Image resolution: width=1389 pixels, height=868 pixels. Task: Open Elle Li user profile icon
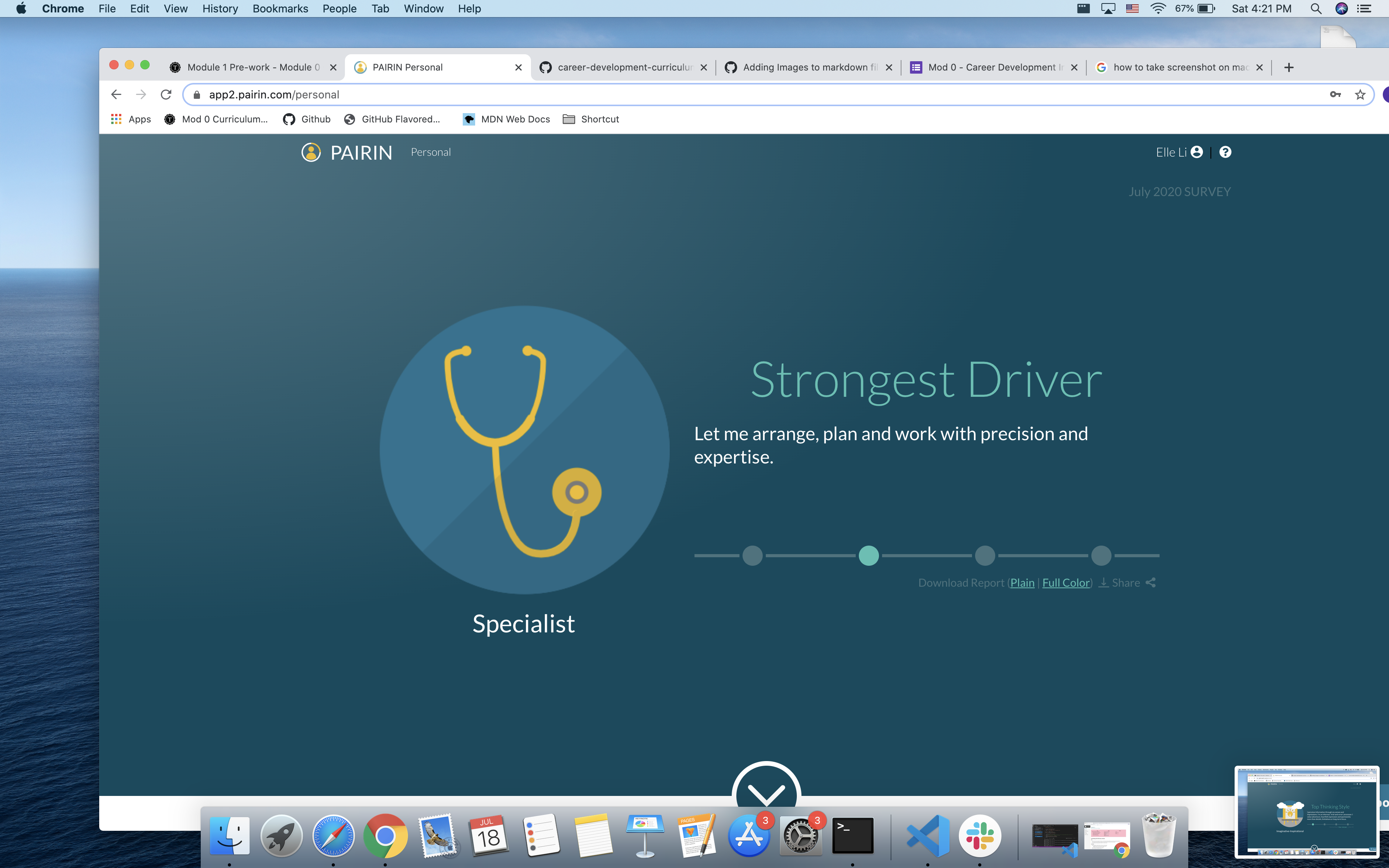(1197, 152)
